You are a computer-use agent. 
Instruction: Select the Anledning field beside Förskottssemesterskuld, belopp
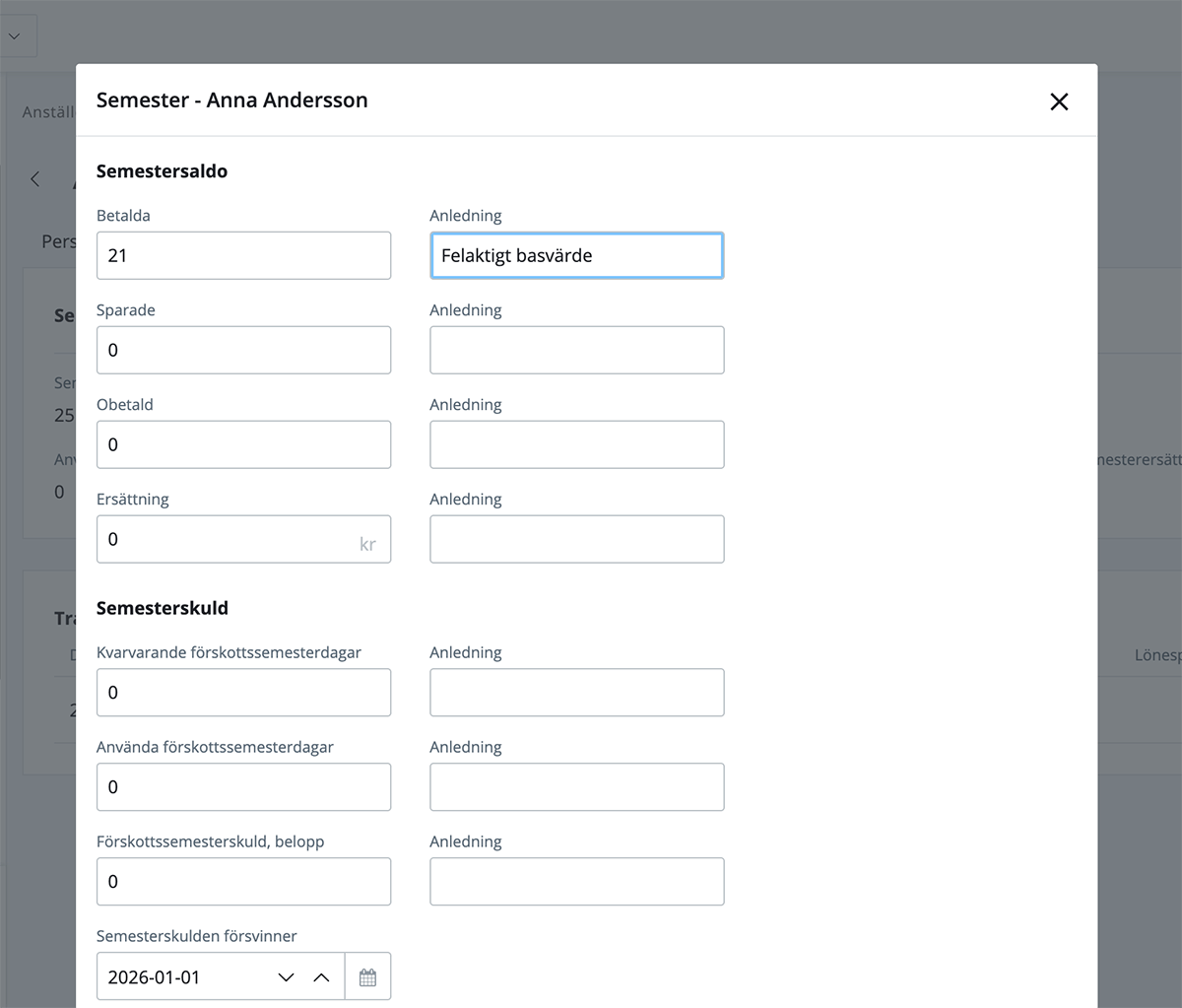(x=576, y=882)
